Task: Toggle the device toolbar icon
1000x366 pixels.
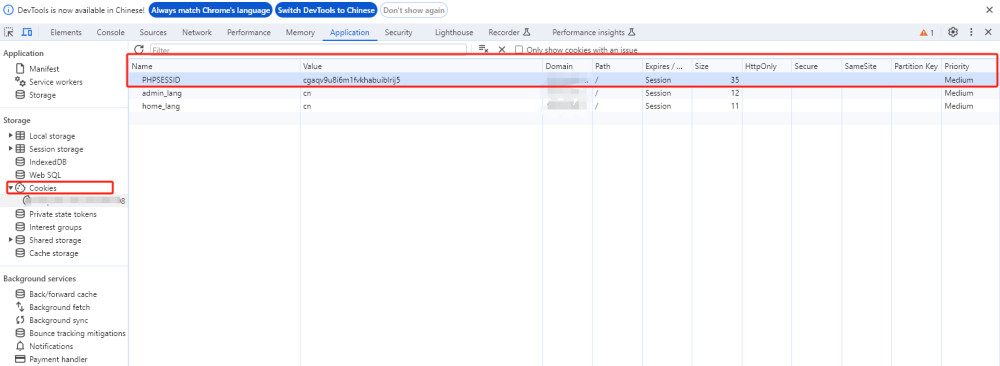Action: [x=27, y=33]
